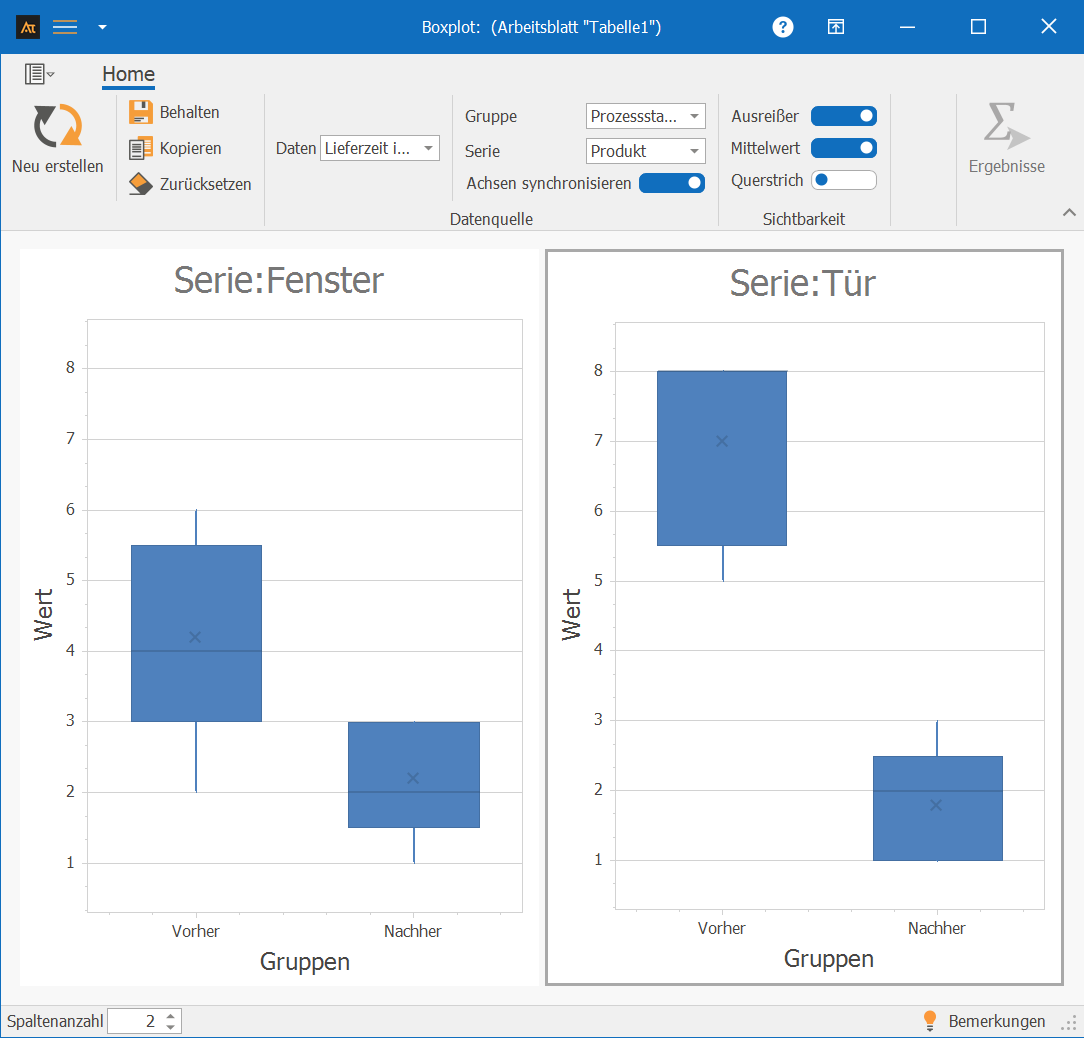
Task: Click the help question mark icon
Action: 783,27
